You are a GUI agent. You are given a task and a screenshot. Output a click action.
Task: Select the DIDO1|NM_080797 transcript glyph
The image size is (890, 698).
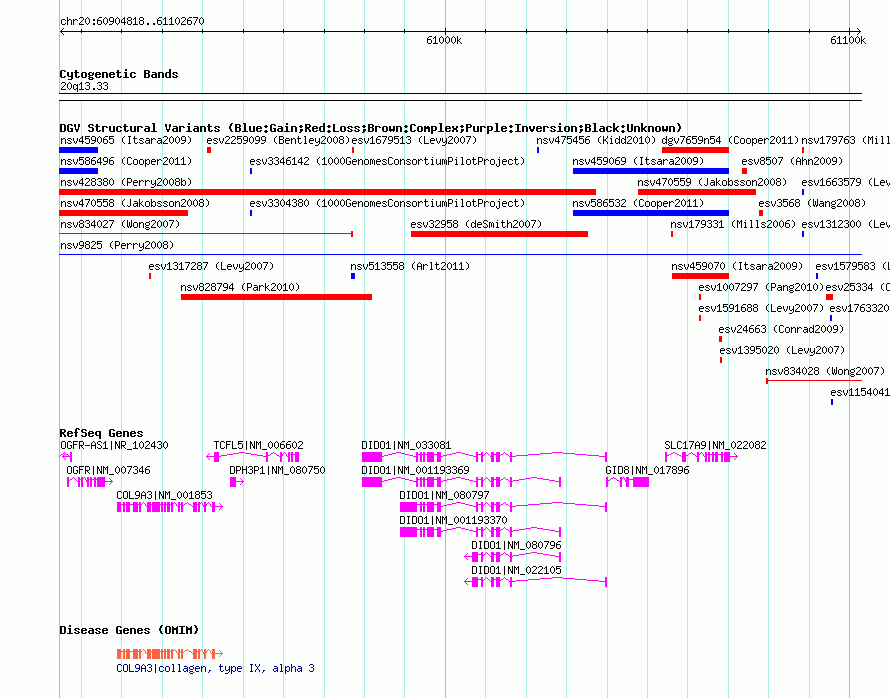tap(503, 507)
